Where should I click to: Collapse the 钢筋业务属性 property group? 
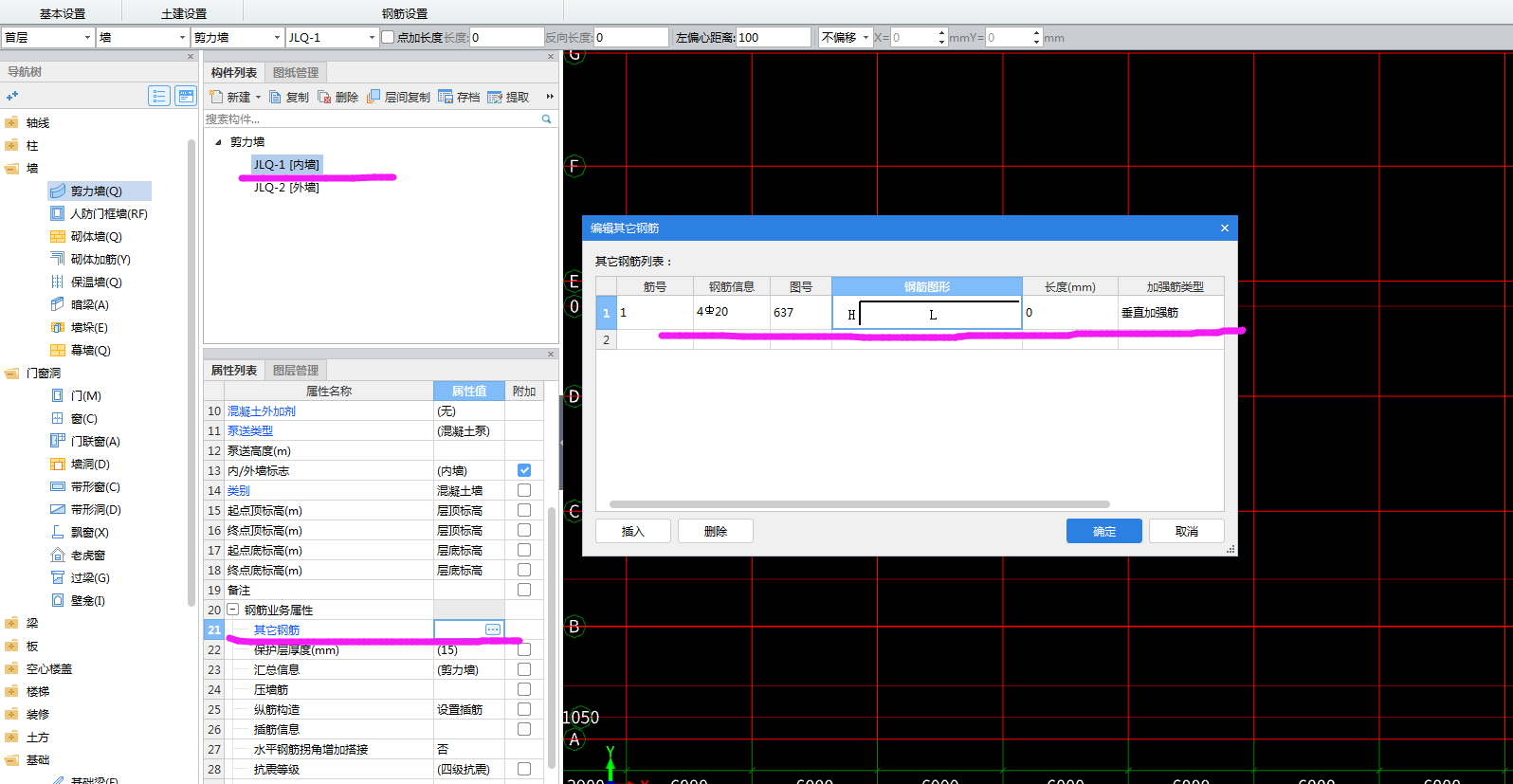pos(233,610)
